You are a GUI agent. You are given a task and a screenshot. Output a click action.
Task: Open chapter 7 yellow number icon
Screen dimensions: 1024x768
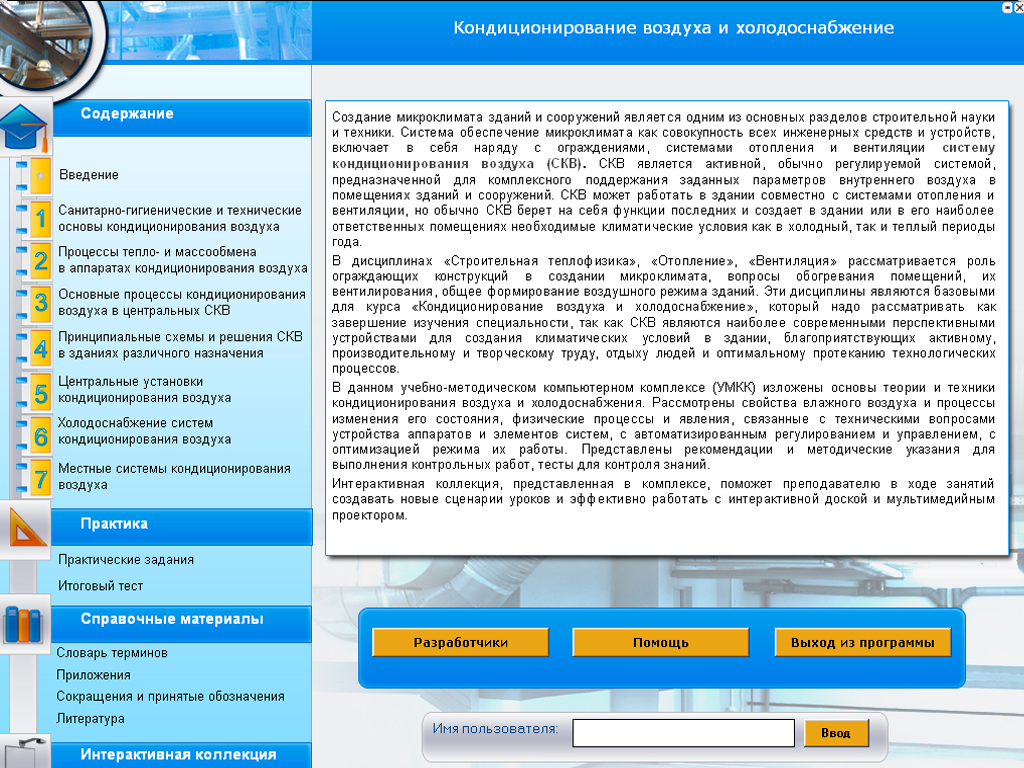click(40, 478)
